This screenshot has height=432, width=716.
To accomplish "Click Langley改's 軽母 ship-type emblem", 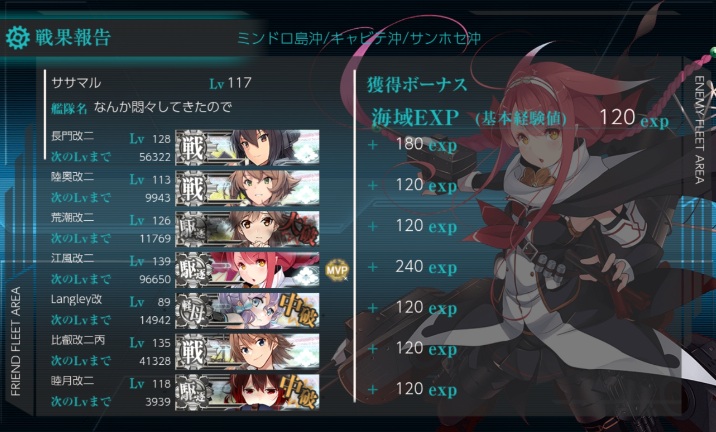I will coord(191,311).
